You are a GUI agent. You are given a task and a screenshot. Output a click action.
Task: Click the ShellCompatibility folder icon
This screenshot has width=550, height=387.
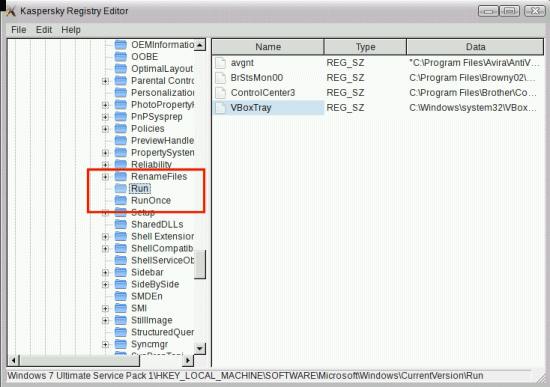(x=121, y=248)
